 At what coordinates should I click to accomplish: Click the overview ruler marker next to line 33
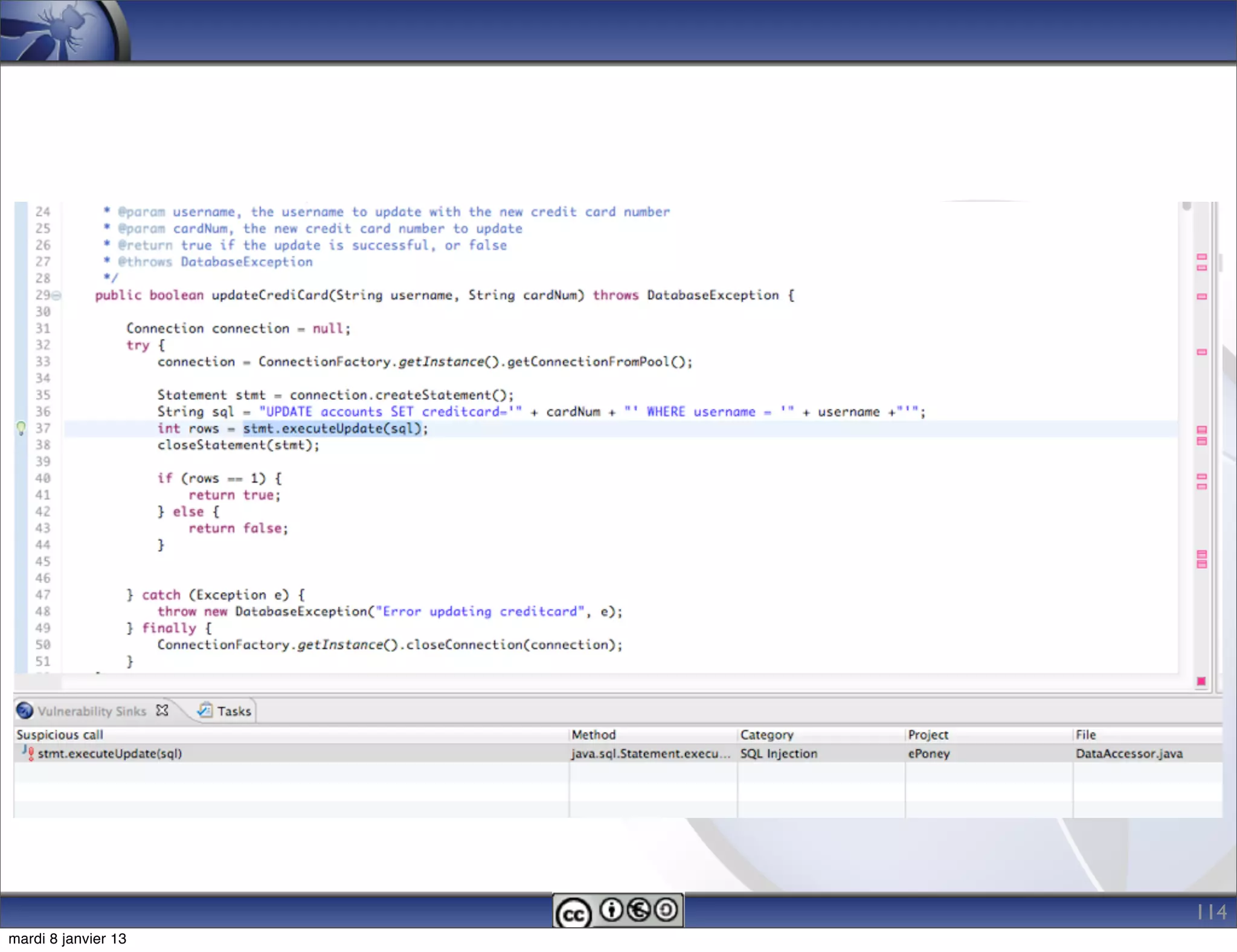1202,352
